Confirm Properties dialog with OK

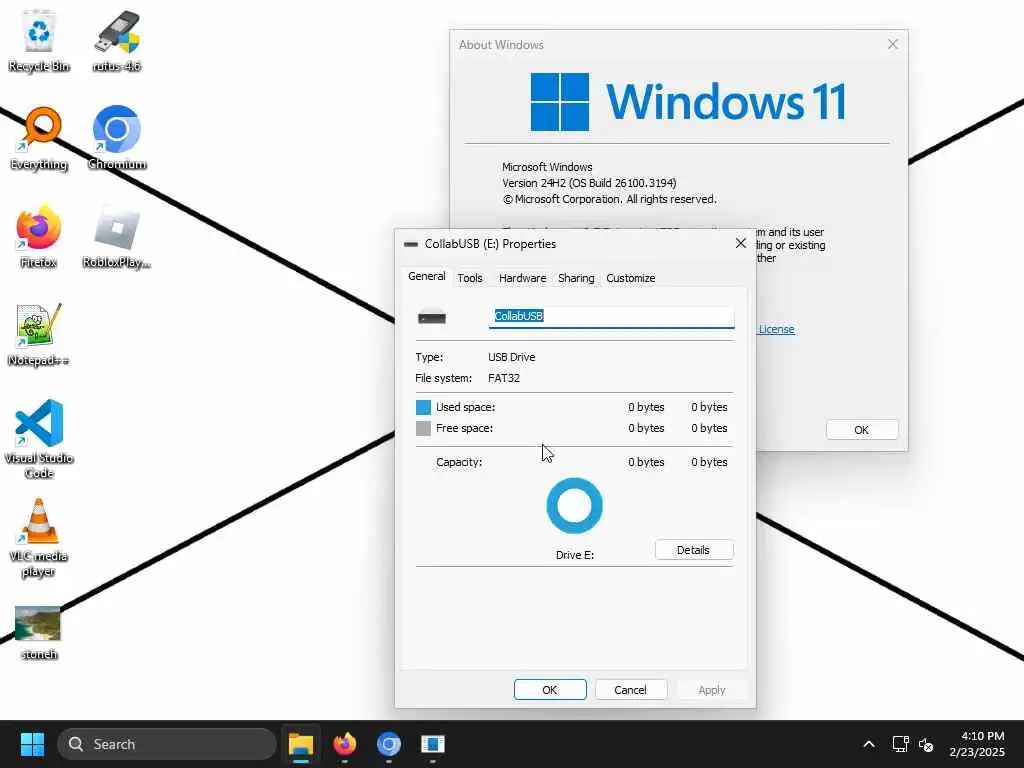pyautogui.click(x=550, y=690)
